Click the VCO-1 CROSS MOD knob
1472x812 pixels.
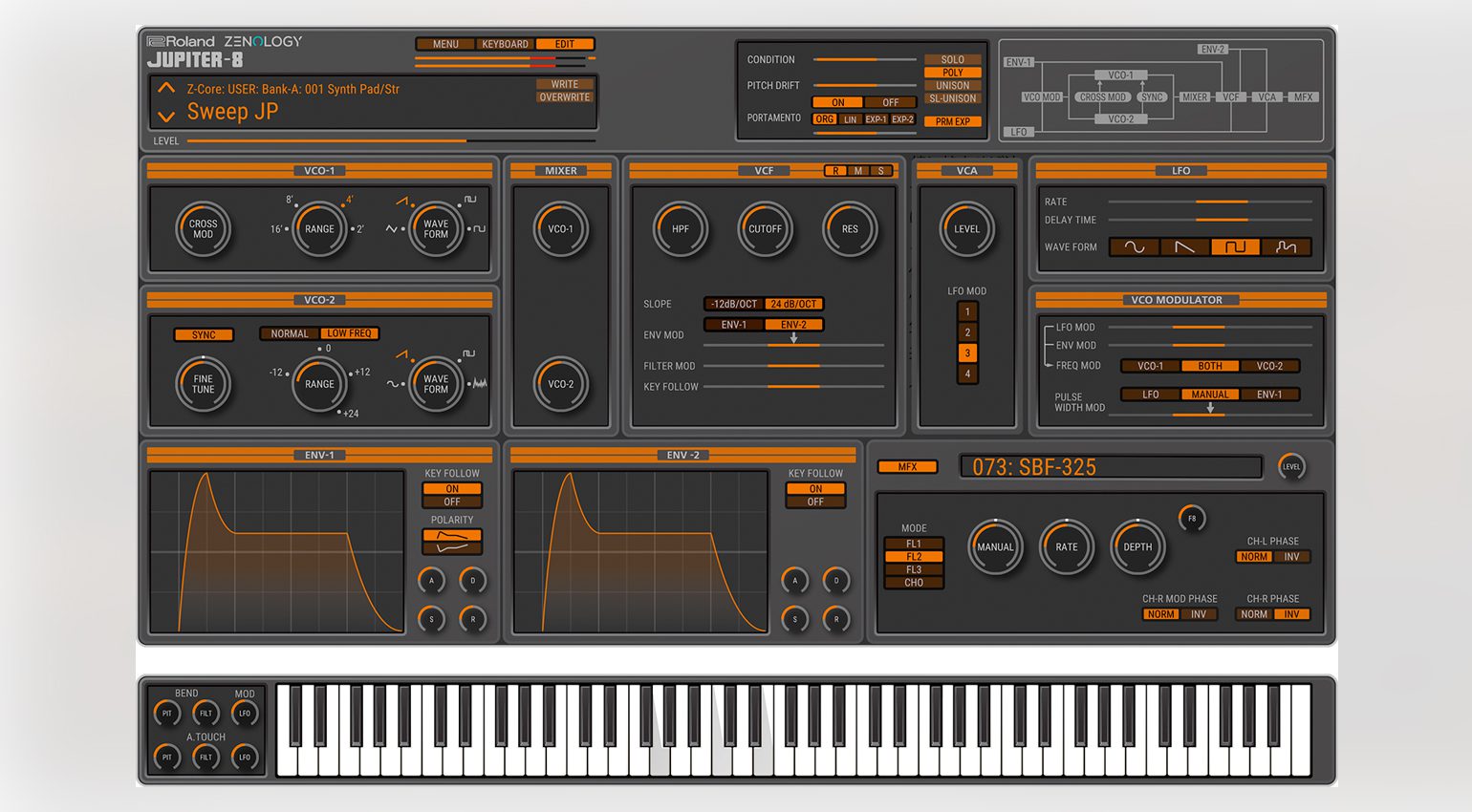point(203,229)
